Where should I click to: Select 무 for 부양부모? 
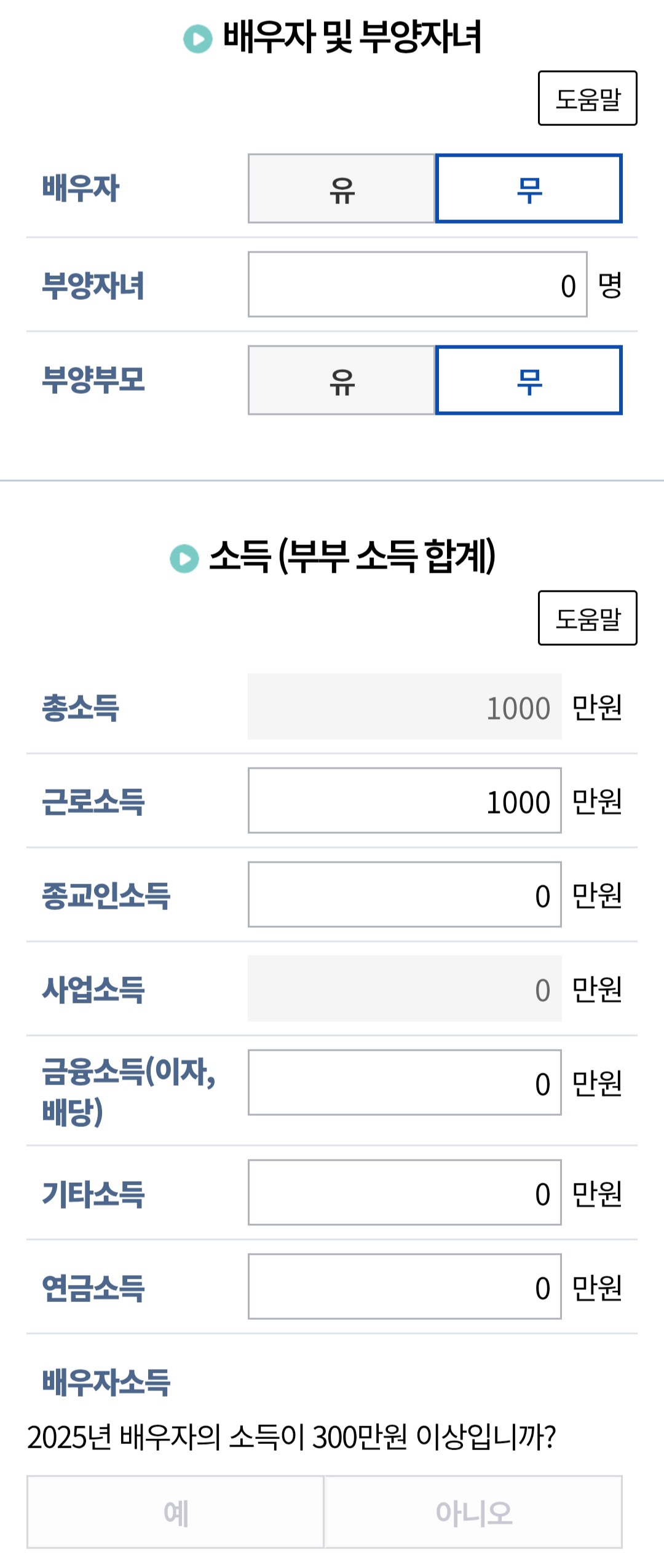(x=528, y=381)
